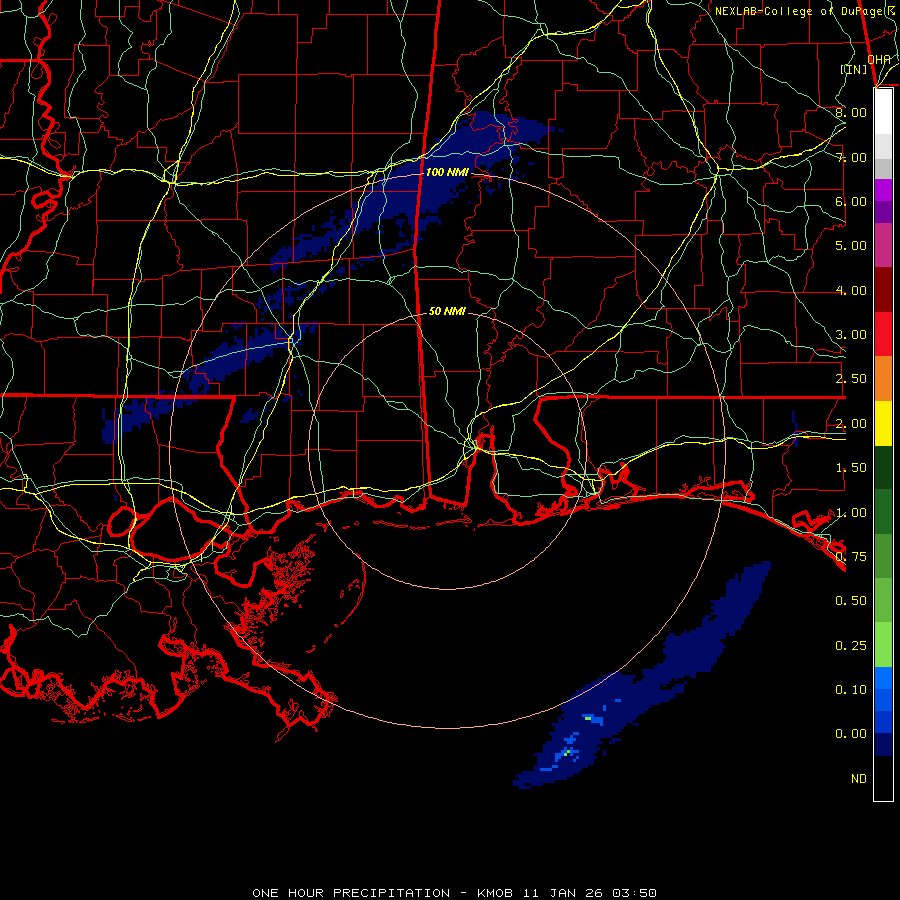Click the OHA product label
Image resolution: width=900 pixels, height=900 pixels.
coord(879,59)
